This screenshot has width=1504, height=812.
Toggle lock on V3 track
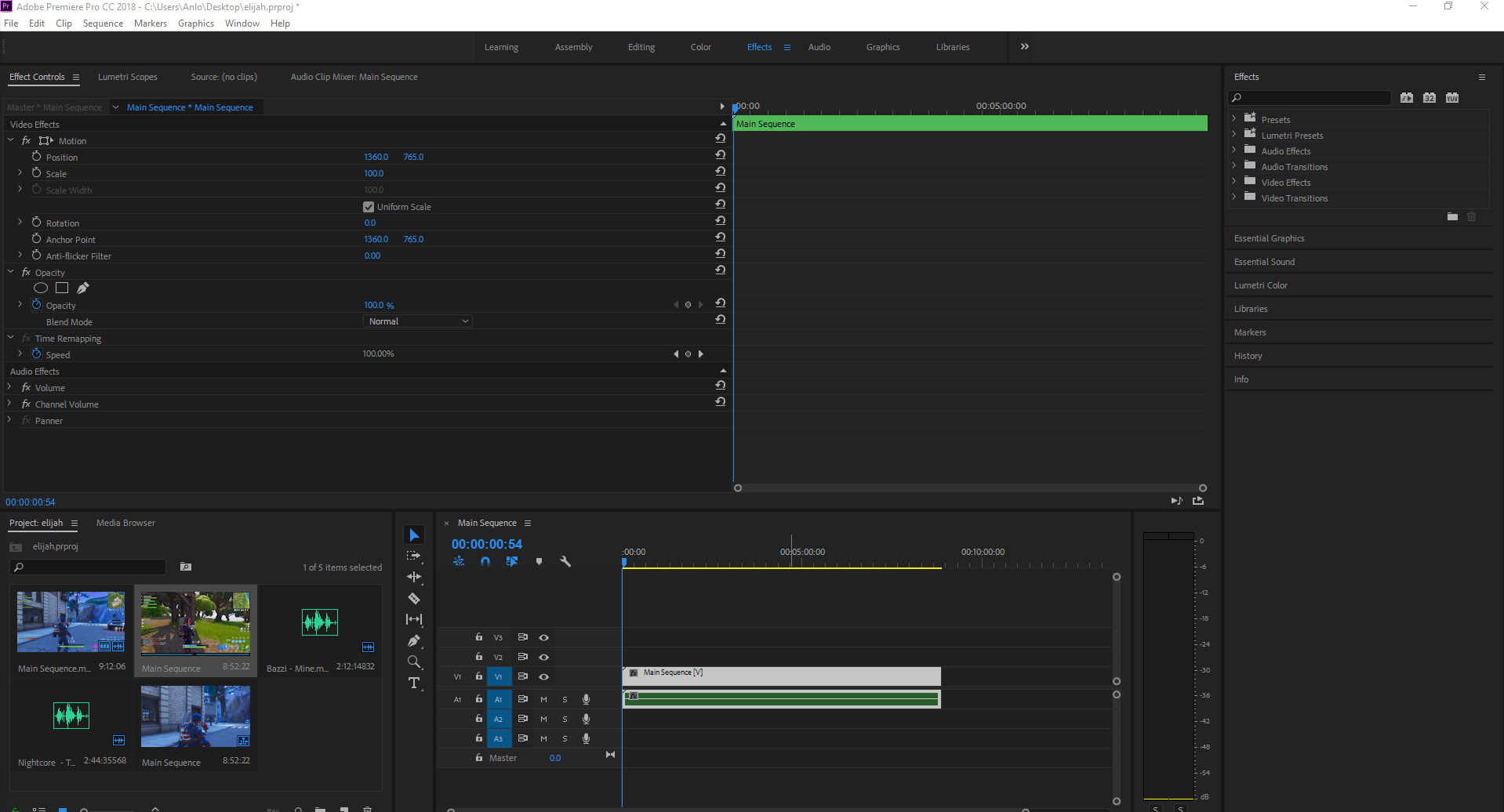(479, 637)
